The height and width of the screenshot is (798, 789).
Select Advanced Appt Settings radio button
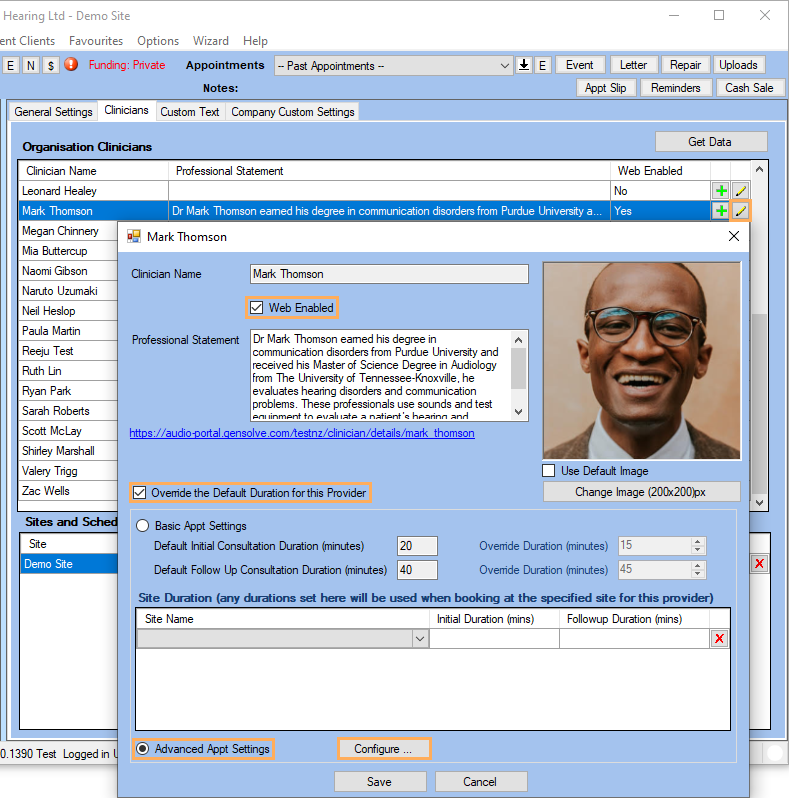(x=143, y=749)
